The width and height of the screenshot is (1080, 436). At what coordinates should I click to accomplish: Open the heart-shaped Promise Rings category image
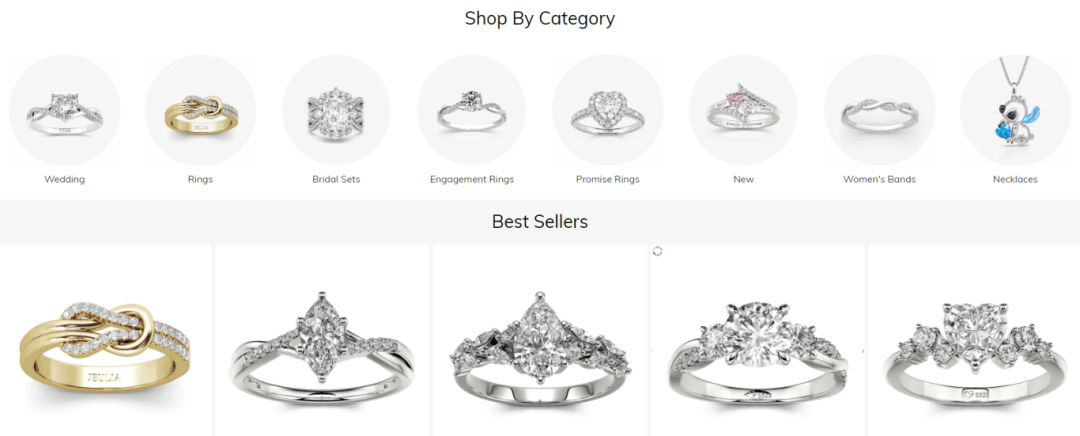click(608, 110)
